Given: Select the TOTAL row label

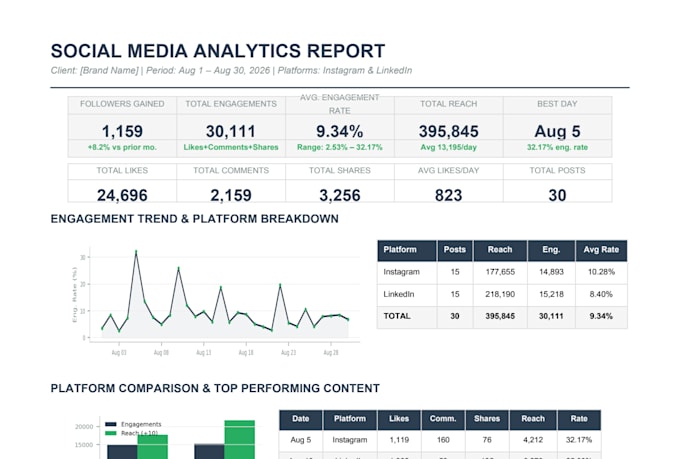Looking at the screenshot, I should point(397,316).
